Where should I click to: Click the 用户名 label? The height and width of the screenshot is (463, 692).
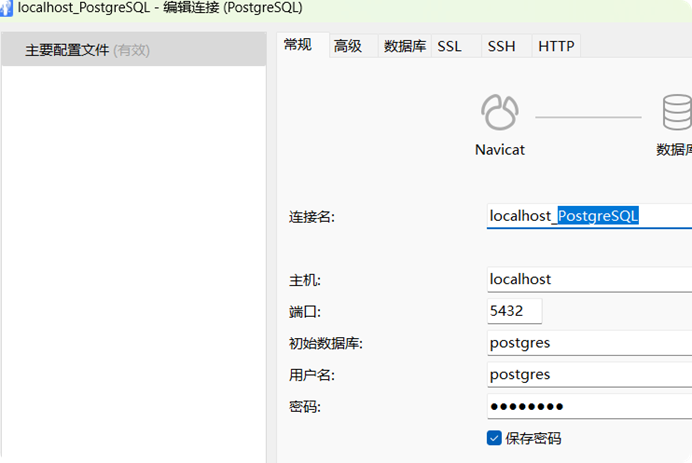pyautogui.click(x=312, y=375)
